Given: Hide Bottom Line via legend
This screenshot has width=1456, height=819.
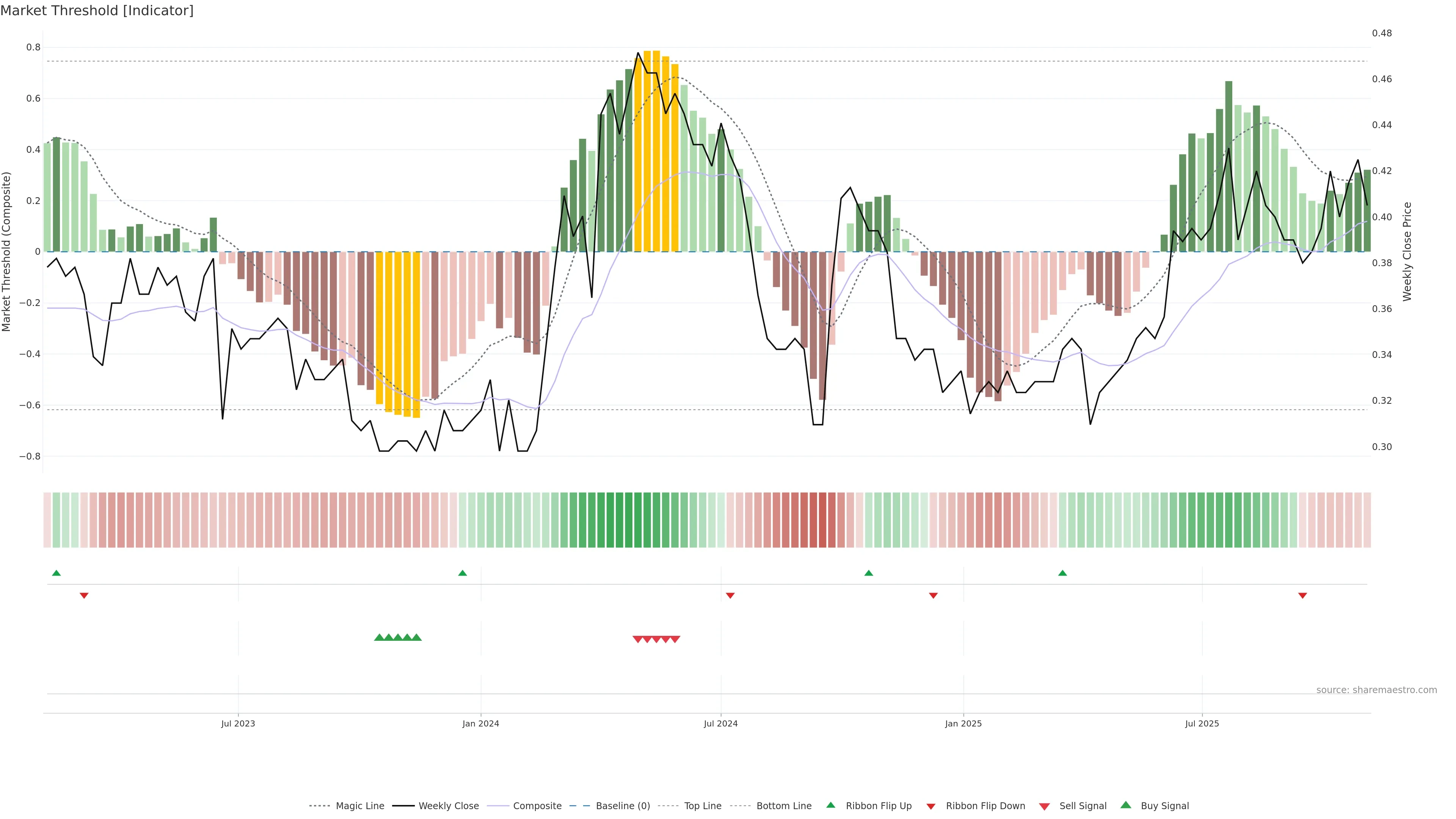Looking at the screenshot, I should click(783, 806).
